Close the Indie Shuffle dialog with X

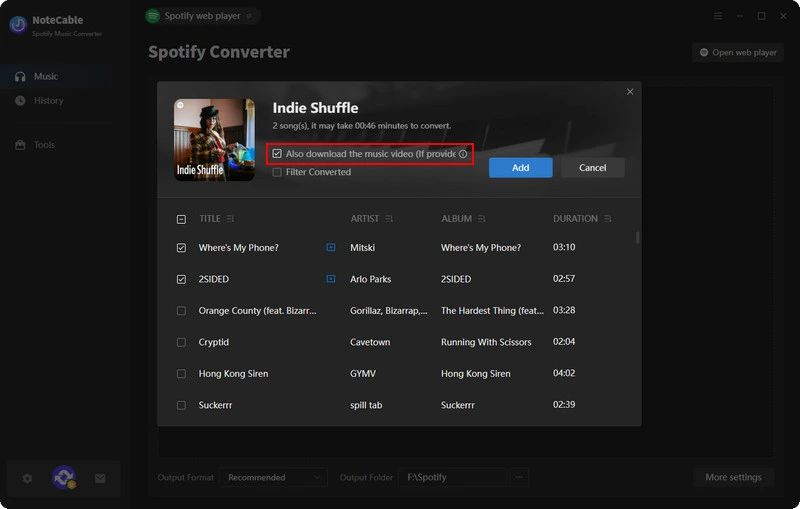(630, 91)
